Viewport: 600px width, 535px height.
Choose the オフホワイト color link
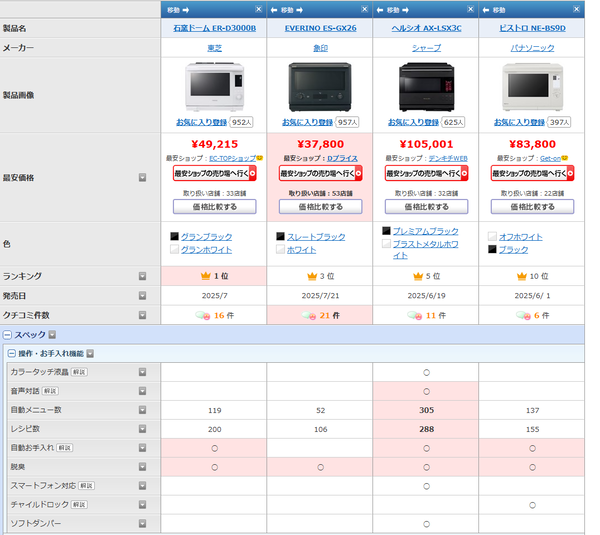click(x=520, y=237)
